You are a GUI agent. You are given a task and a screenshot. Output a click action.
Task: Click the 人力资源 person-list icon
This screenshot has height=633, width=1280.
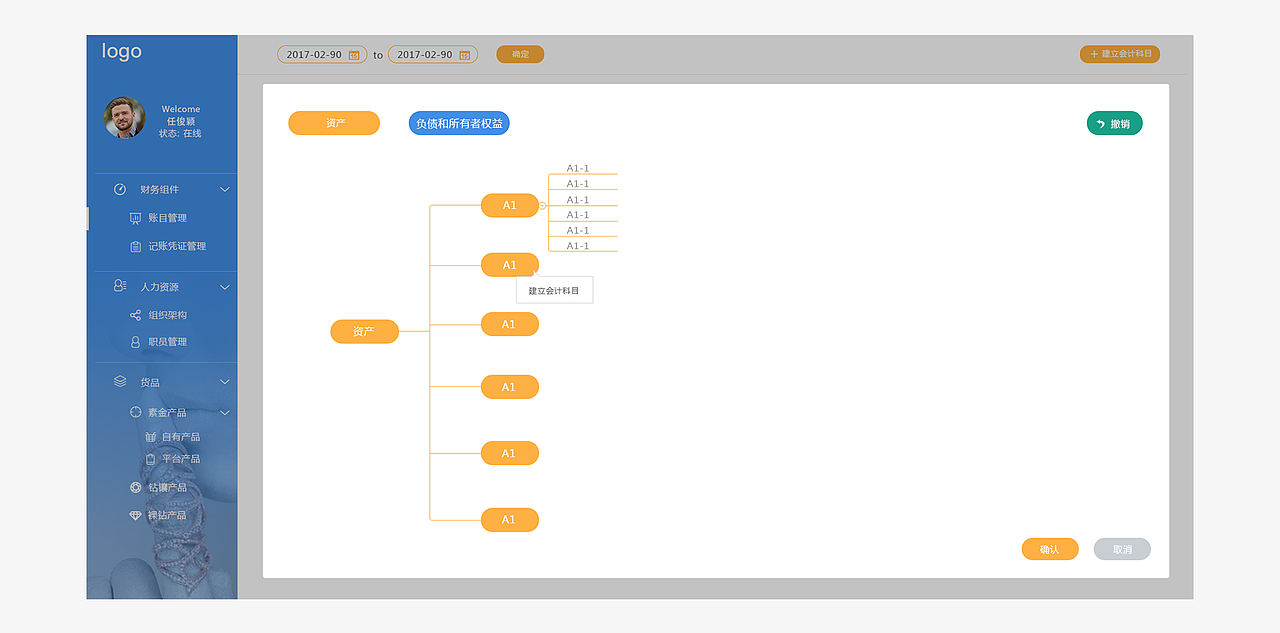pyautogui.click(x=120, y=286)
